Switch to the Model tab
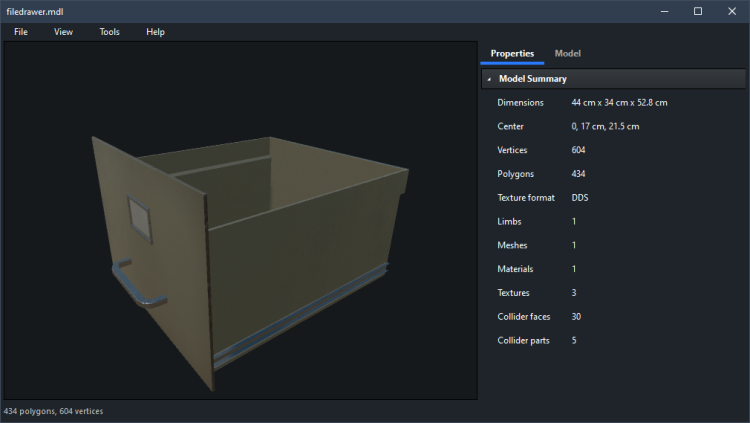 pyautogui.click(x=568, y=53)
